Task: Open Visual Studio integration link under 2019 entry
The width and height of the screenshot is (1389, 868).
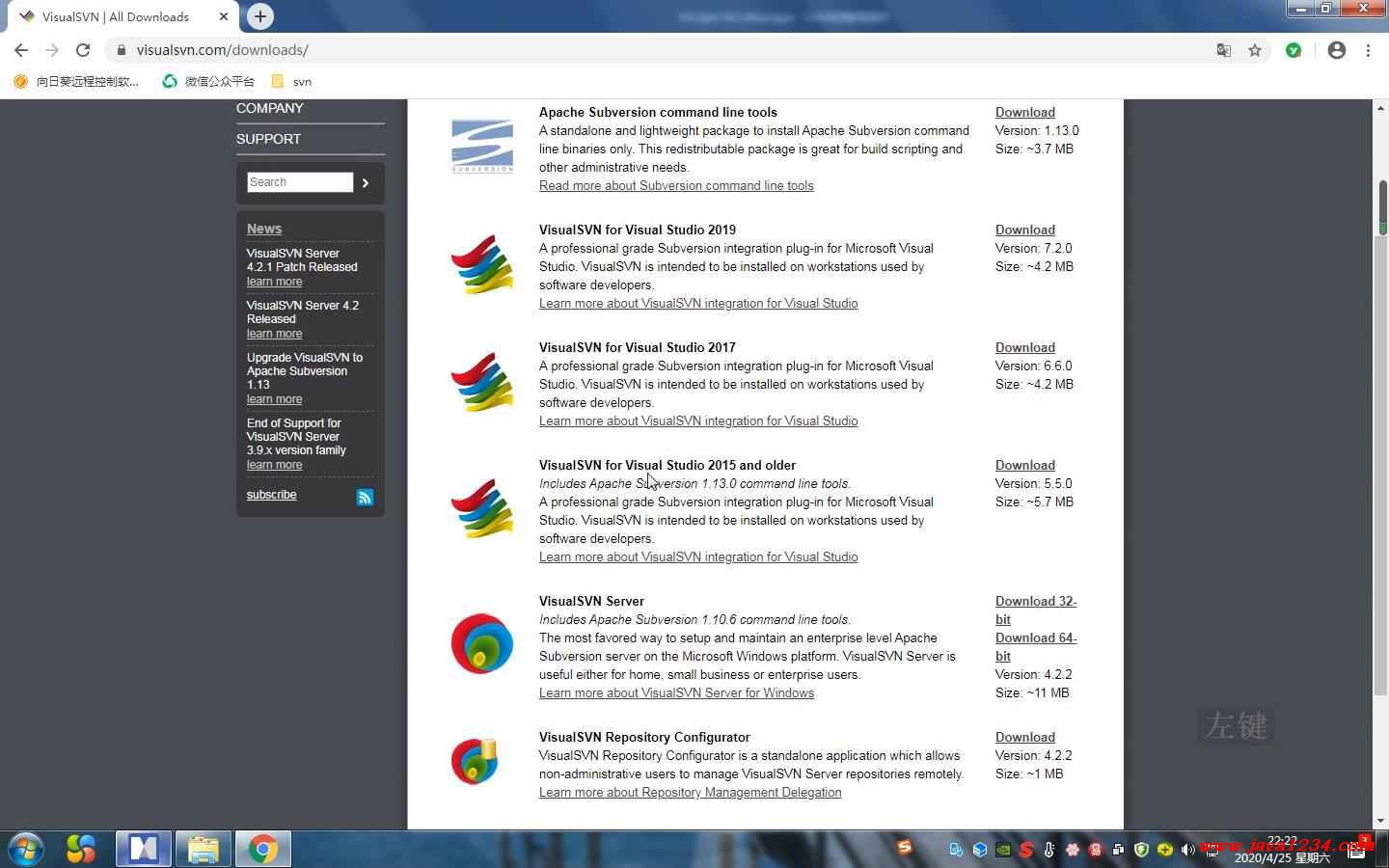Action: (x=698, y=303)
